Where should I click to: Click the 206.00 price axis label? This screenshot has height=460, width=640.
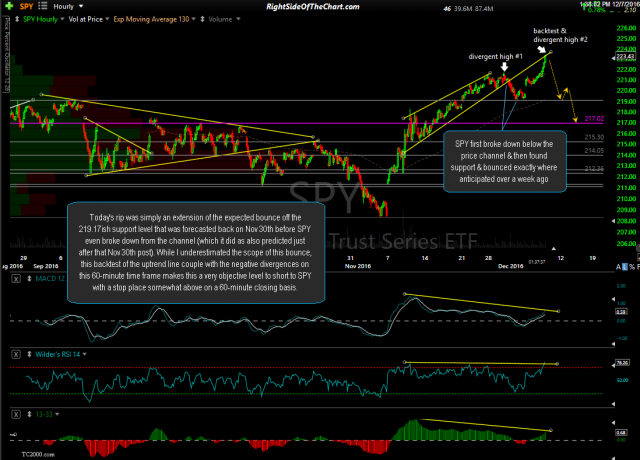click(x=626, y=244)
